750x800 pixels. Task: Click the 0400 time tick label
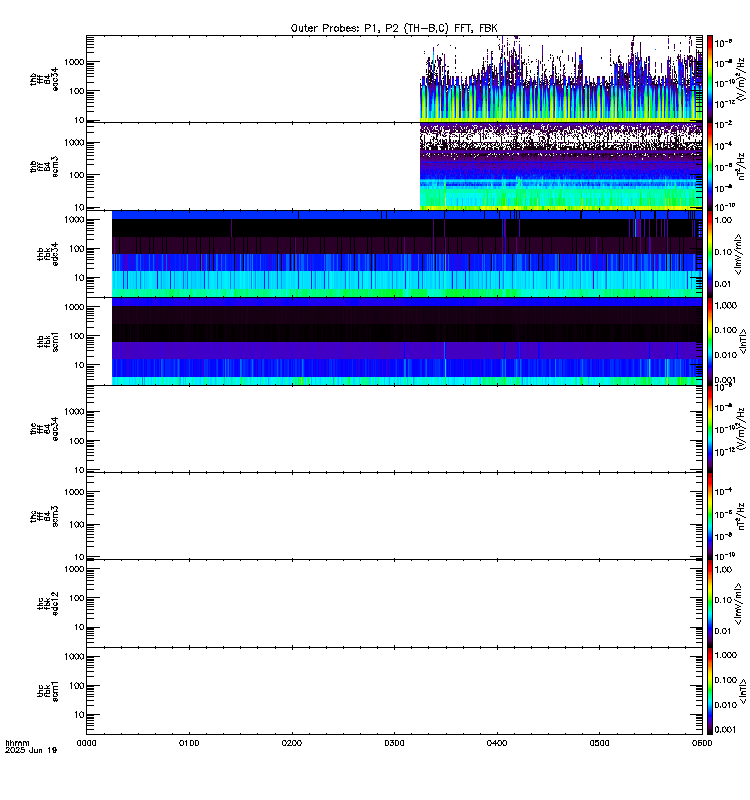(497, 743)
